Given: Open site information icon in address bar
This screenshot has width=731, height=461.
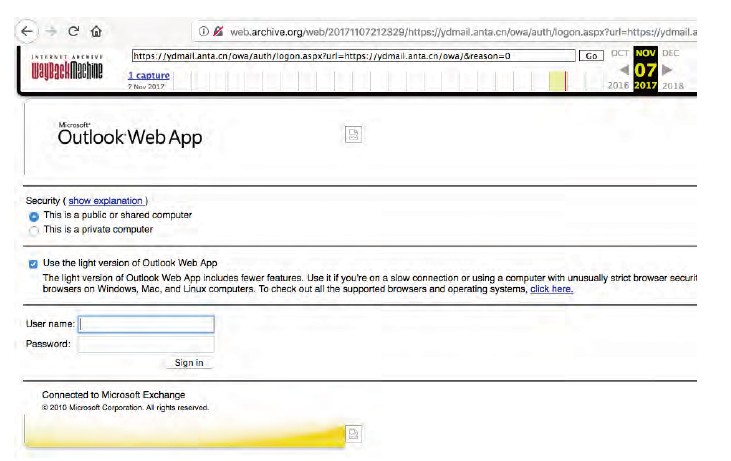Looking at the screenshot, I should click(x=204, y=31).
